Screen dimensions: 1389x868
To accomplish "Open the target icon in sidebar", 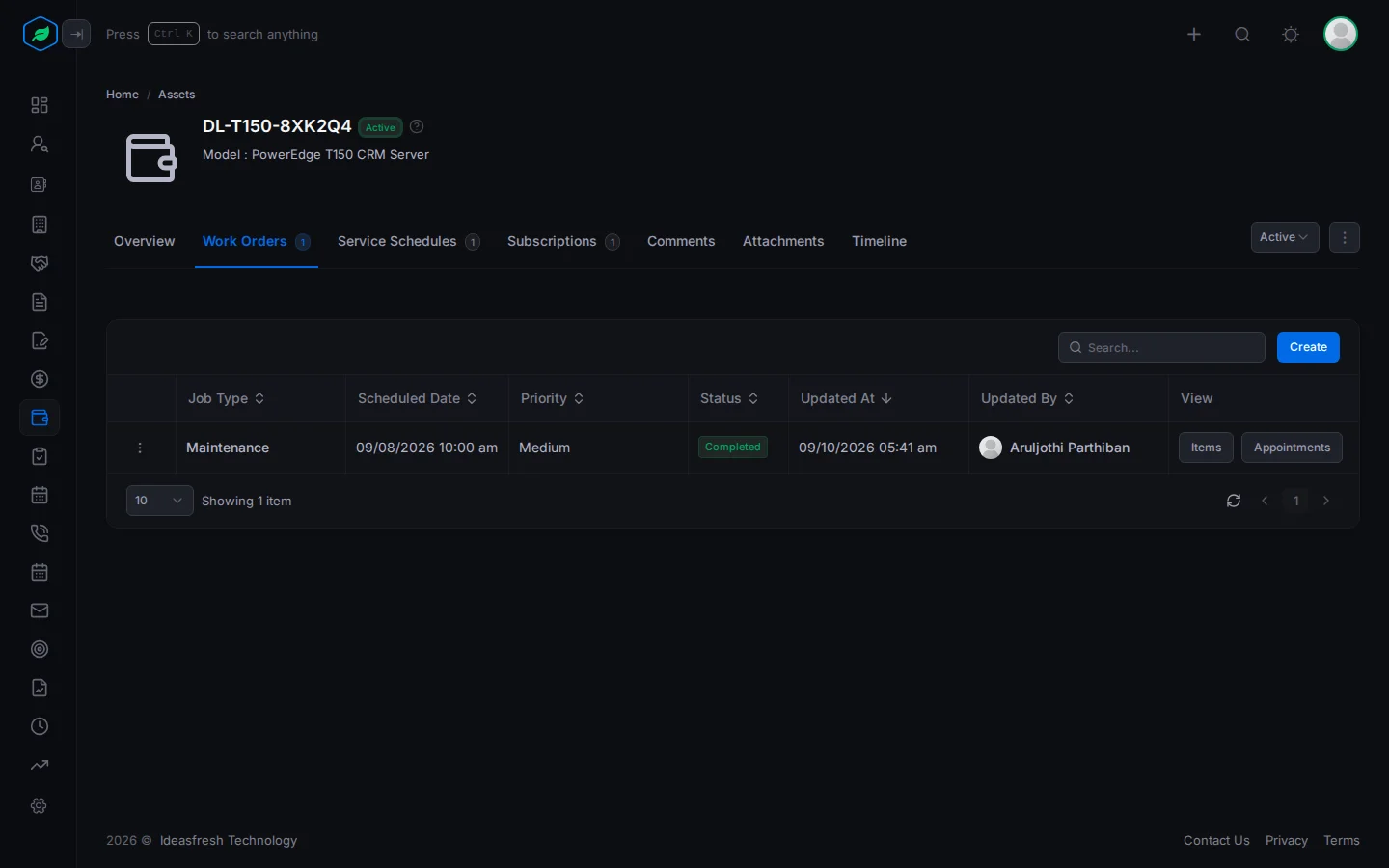I will (x=40, y=649).
